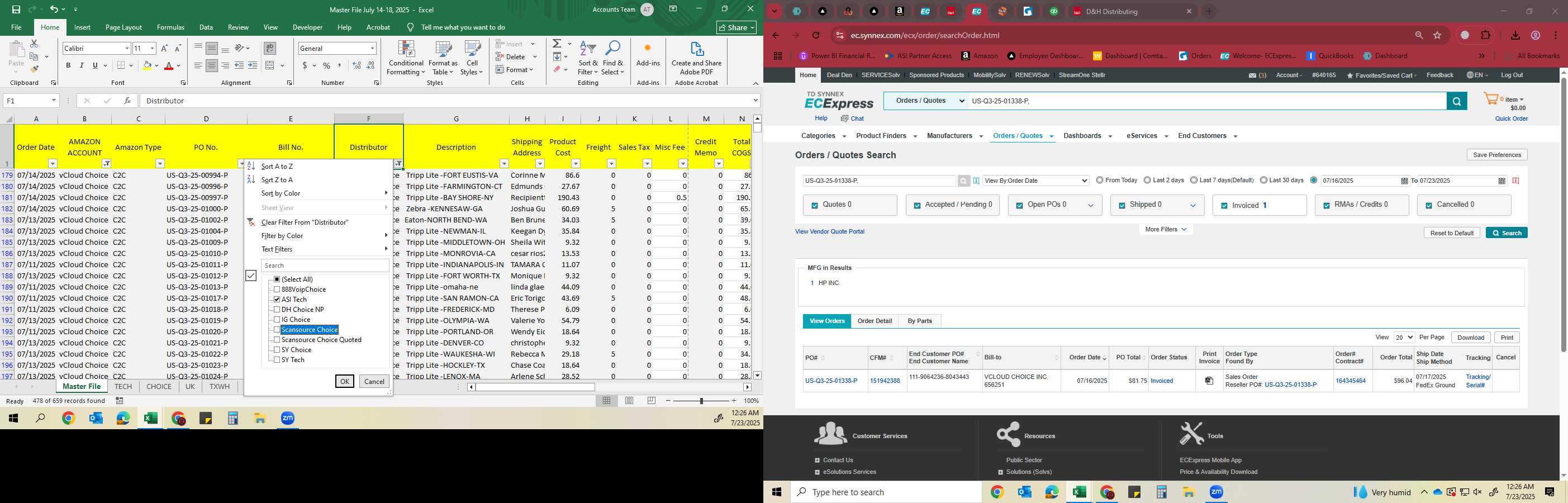The height and width of the screenshot is (503, 1568).
Task: Click the Add-ins ribbon icon
Action: coord(648,55)
